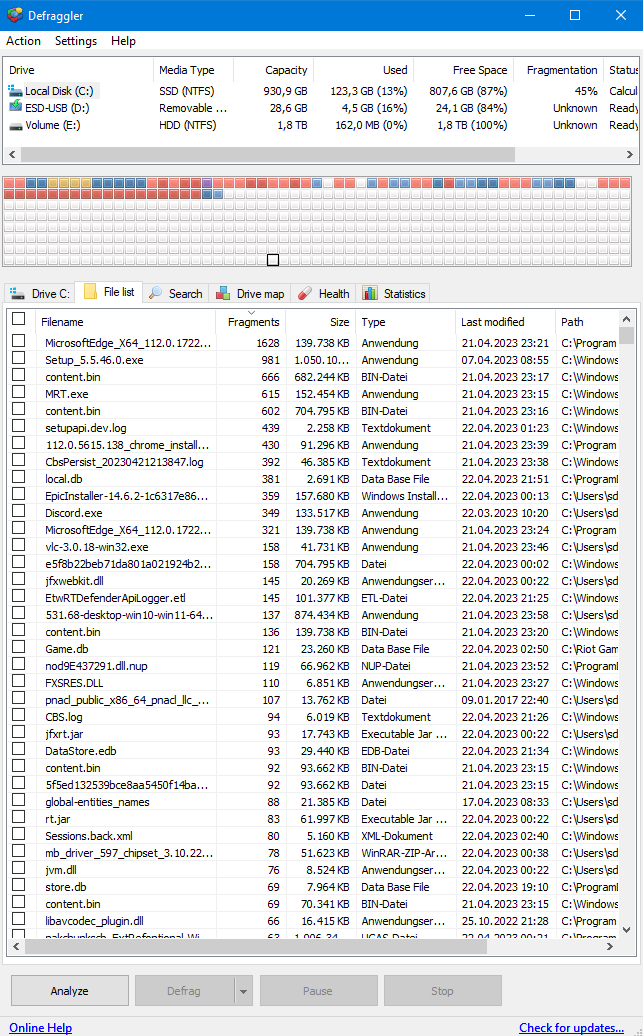Check the box for jvm.dll

coord(19,868)
